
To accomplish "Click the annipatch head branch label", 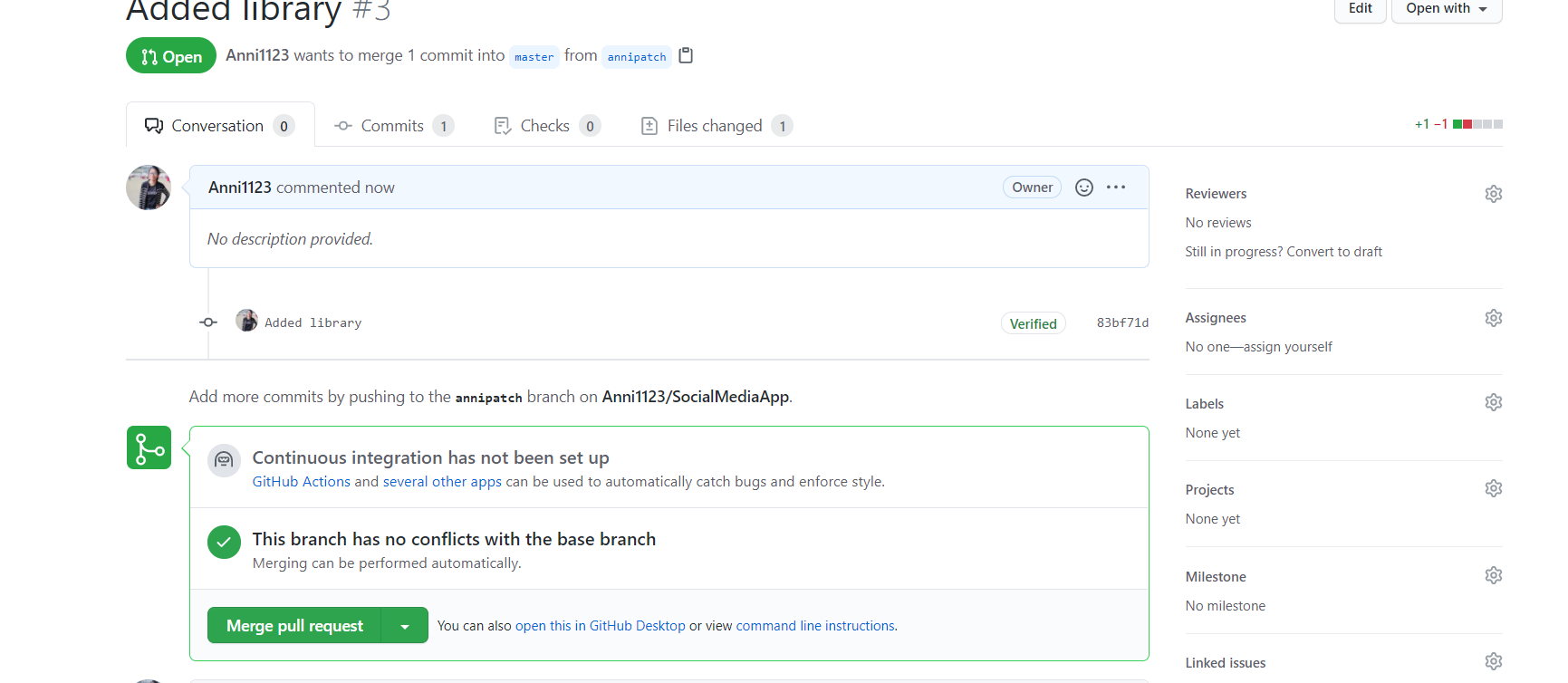I will 637,57.
